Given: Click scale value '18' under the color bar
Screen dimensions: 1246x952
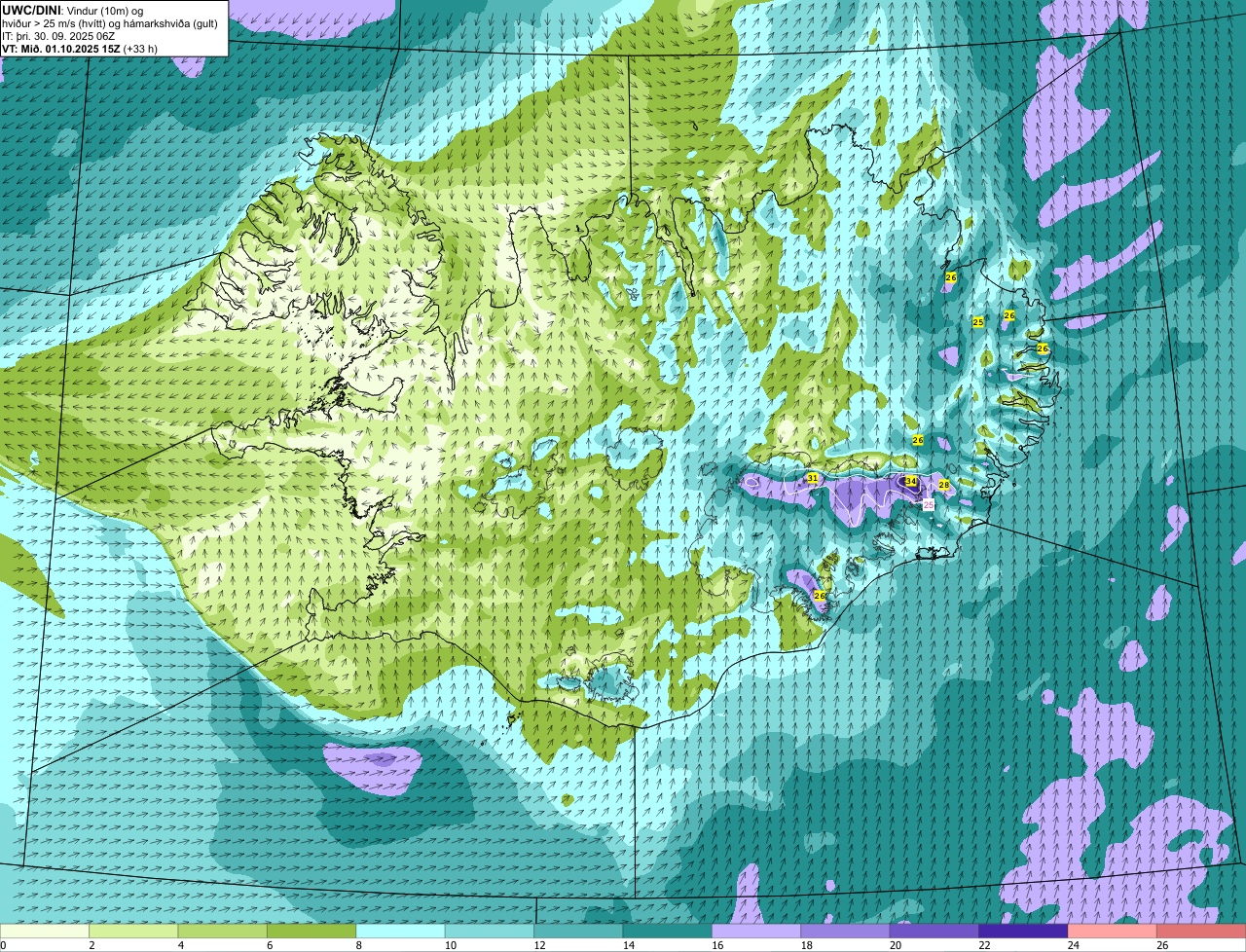Looking at the screenshot, I should [805, 945].
